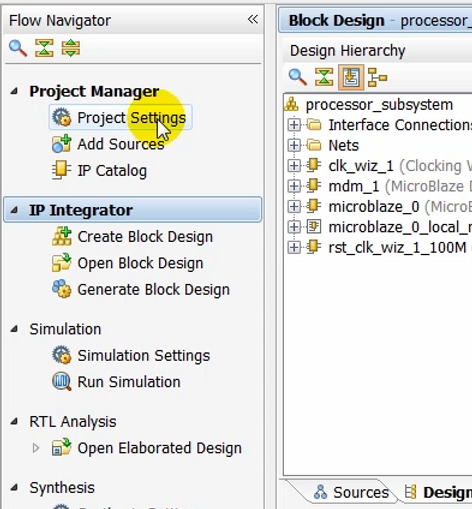Click the clk_wiz_1 IP block icon
Viewport: 472px width, 509px height.
pos(314,165)
